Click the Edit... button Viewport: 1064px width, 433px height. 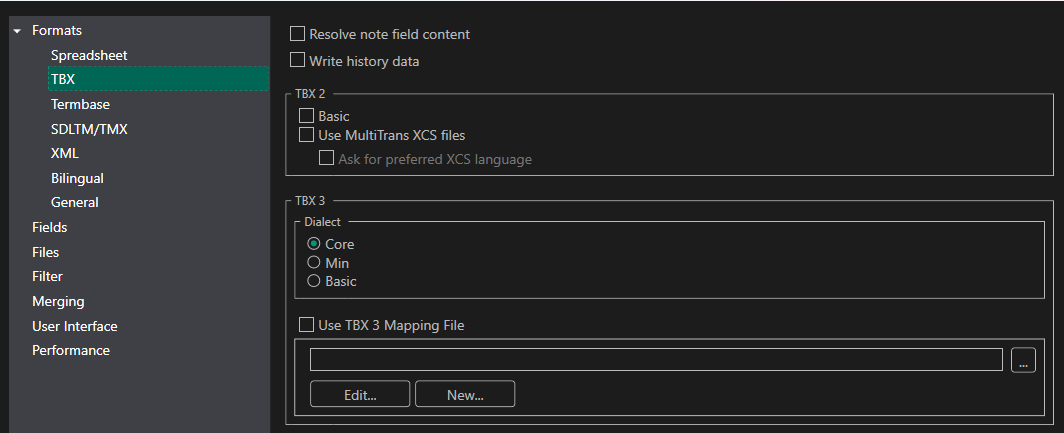[x=360, y=394]
